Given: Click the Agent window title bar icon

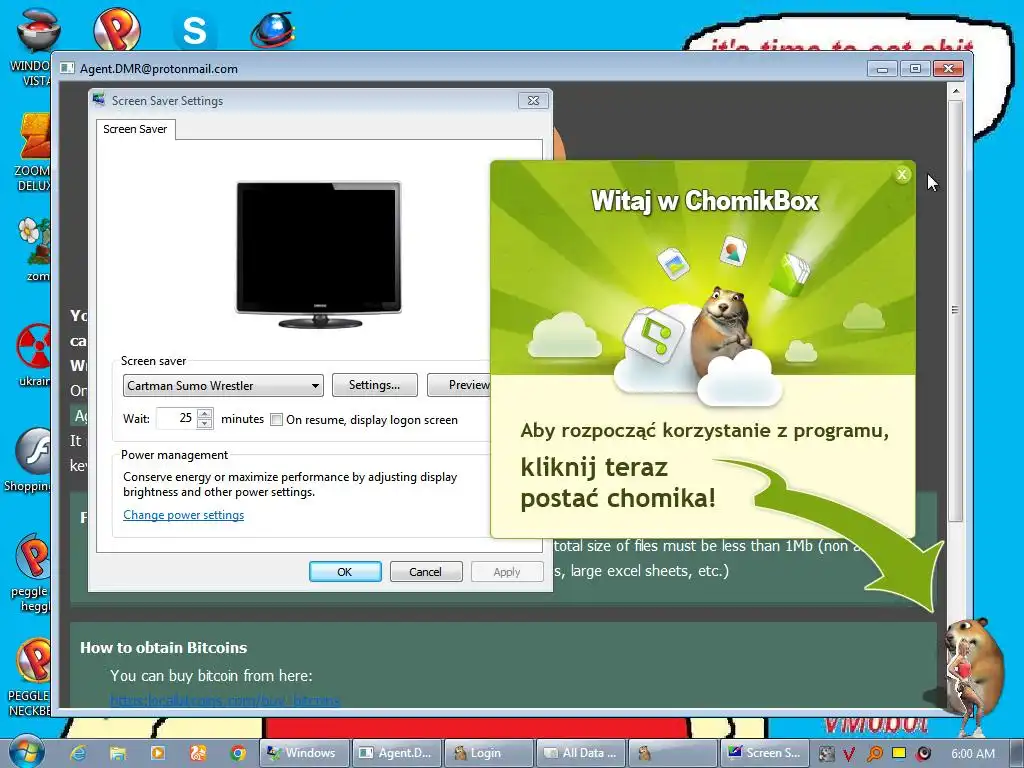Looking at the screenshot, I should tap(67, 68).
